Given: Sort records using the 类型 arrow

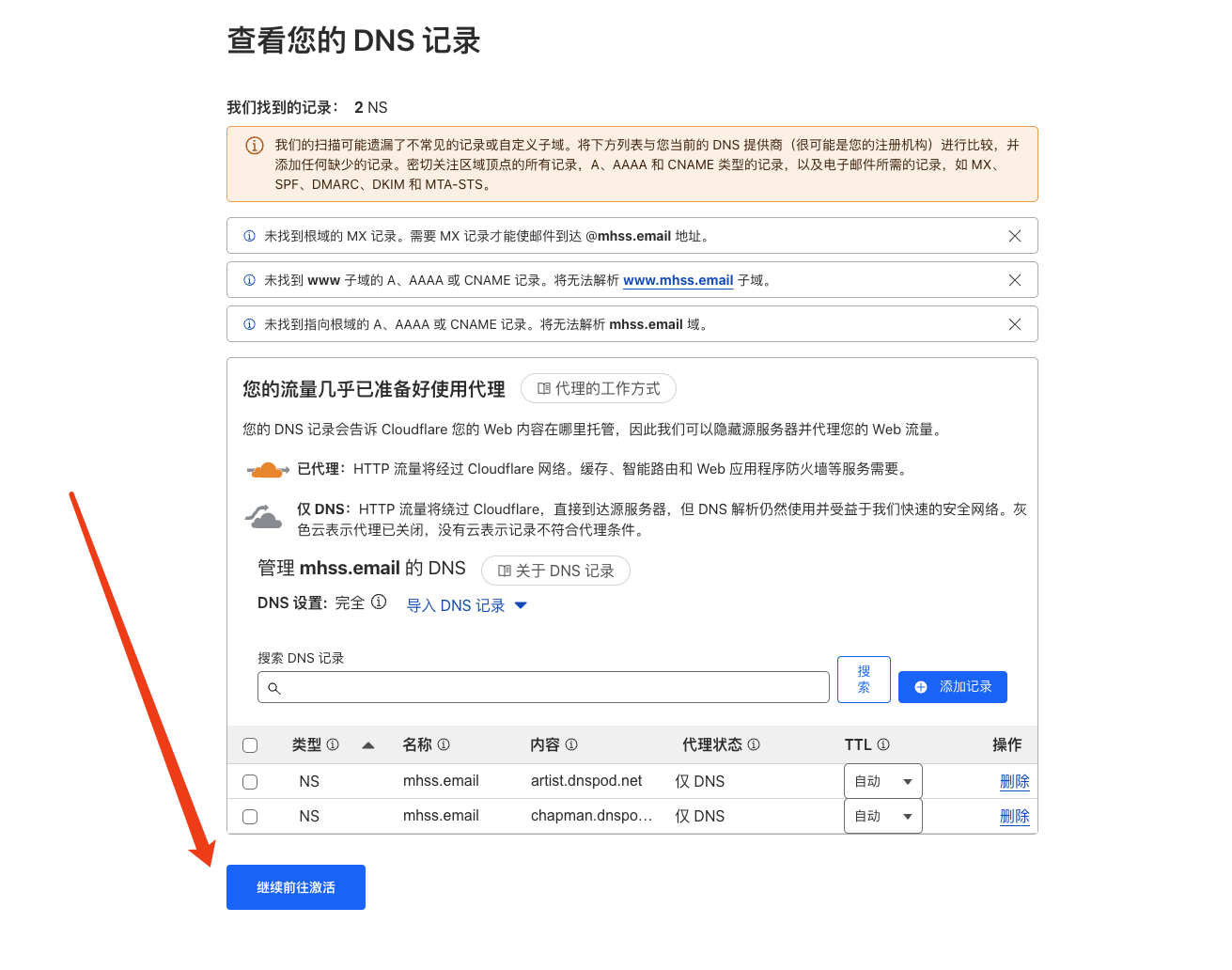Looking at the screenshot, I should 368,745.
